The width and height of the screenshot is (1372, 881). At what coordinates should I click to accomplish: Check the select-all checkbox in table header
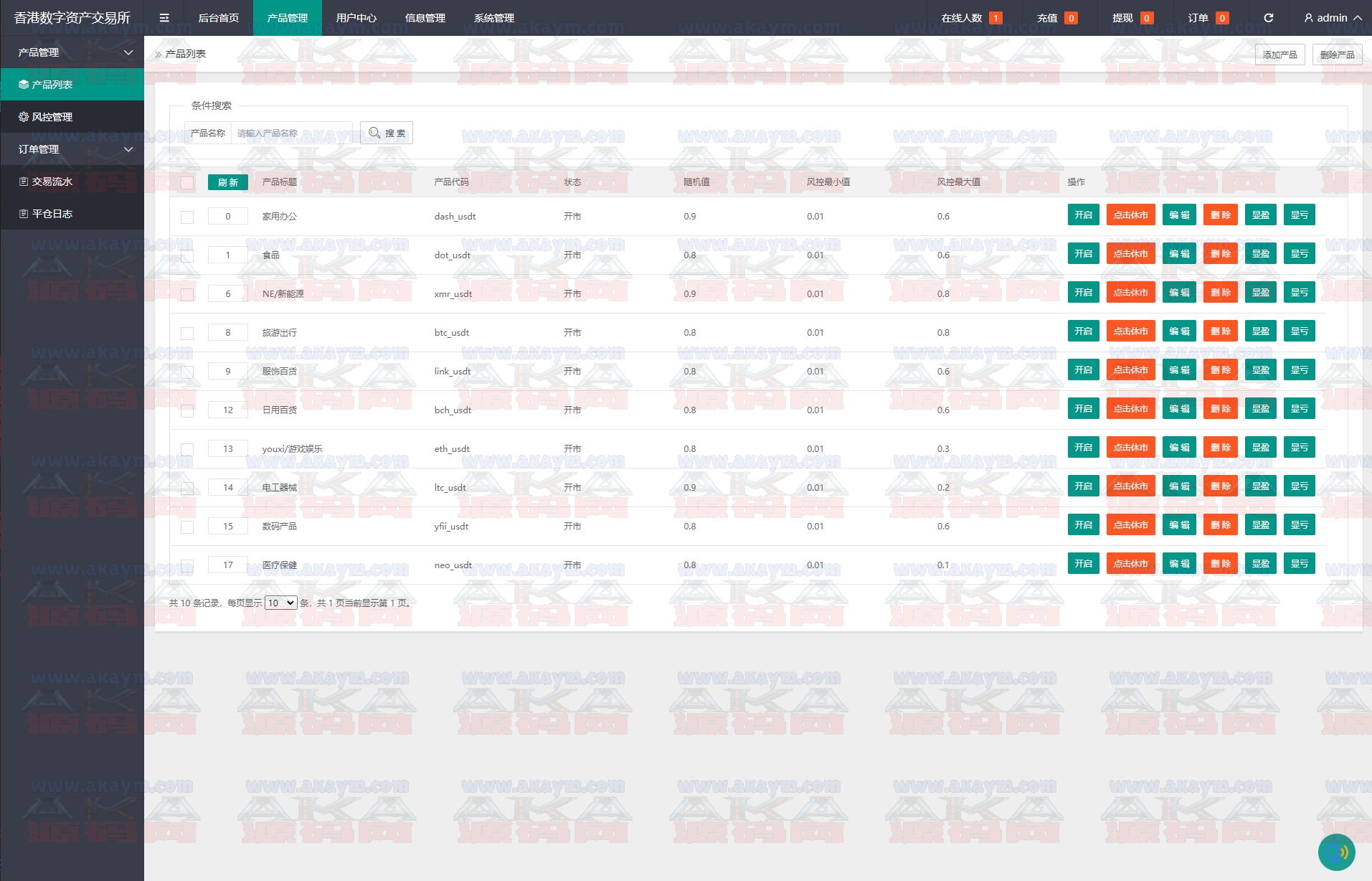(187, 182)
